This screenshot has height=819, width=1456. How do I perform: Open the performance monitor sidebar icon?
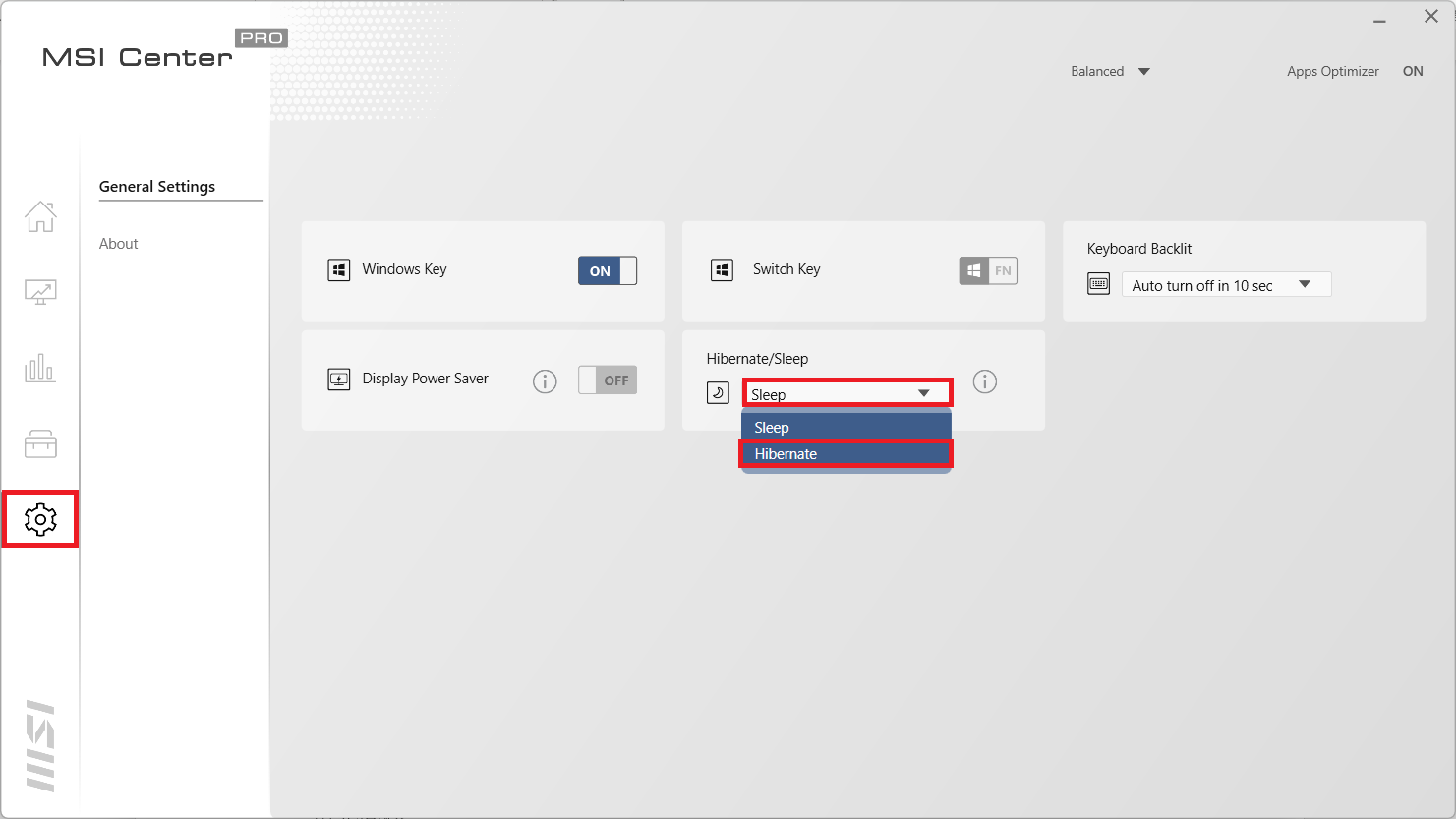[x=40, y=292]
